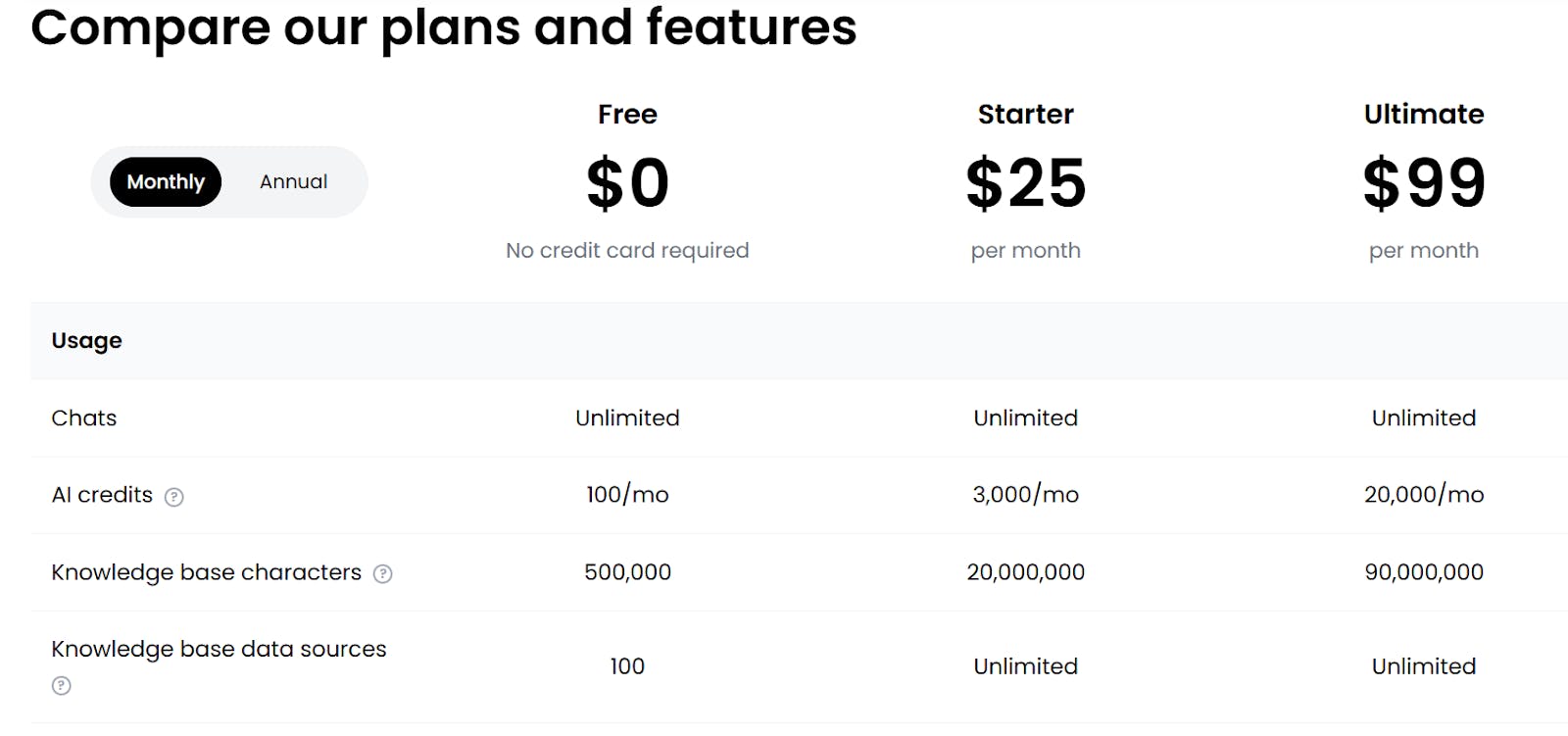Click Knowledge base characters label
The height and width of the screenshot is (736, 1568).
point(206,572)
